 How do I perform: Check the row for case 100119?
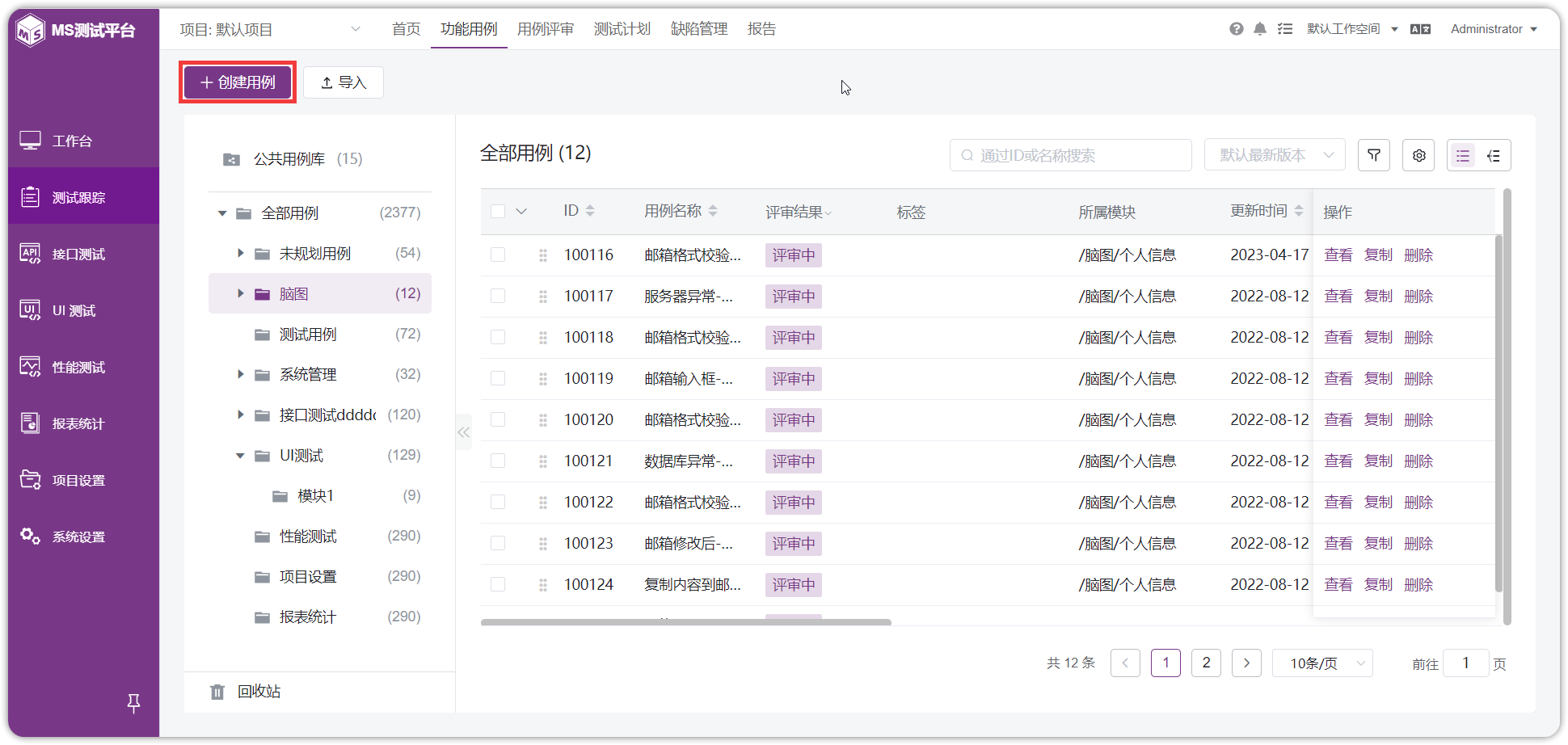click(498, 378)
